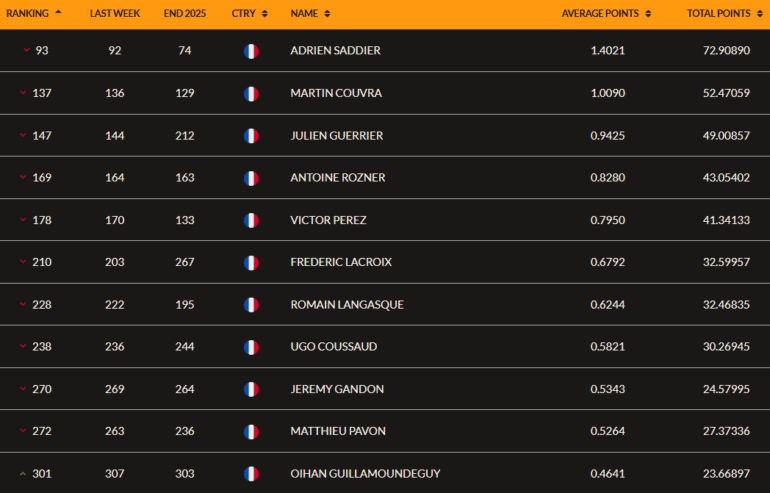This screenshot has height=493, width=770.
Task: Select Oihan Guillamoundeguy player name
Action: pos(365,474)
